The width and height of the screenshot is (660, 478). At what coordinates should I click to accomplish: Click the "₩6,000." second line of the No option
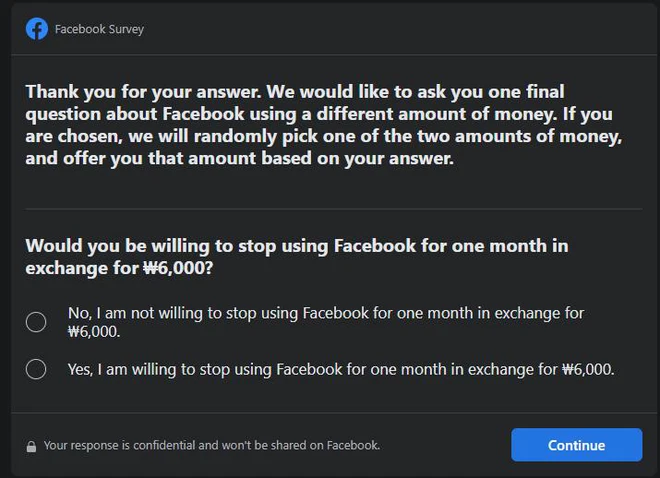click(x=94, y=332)
